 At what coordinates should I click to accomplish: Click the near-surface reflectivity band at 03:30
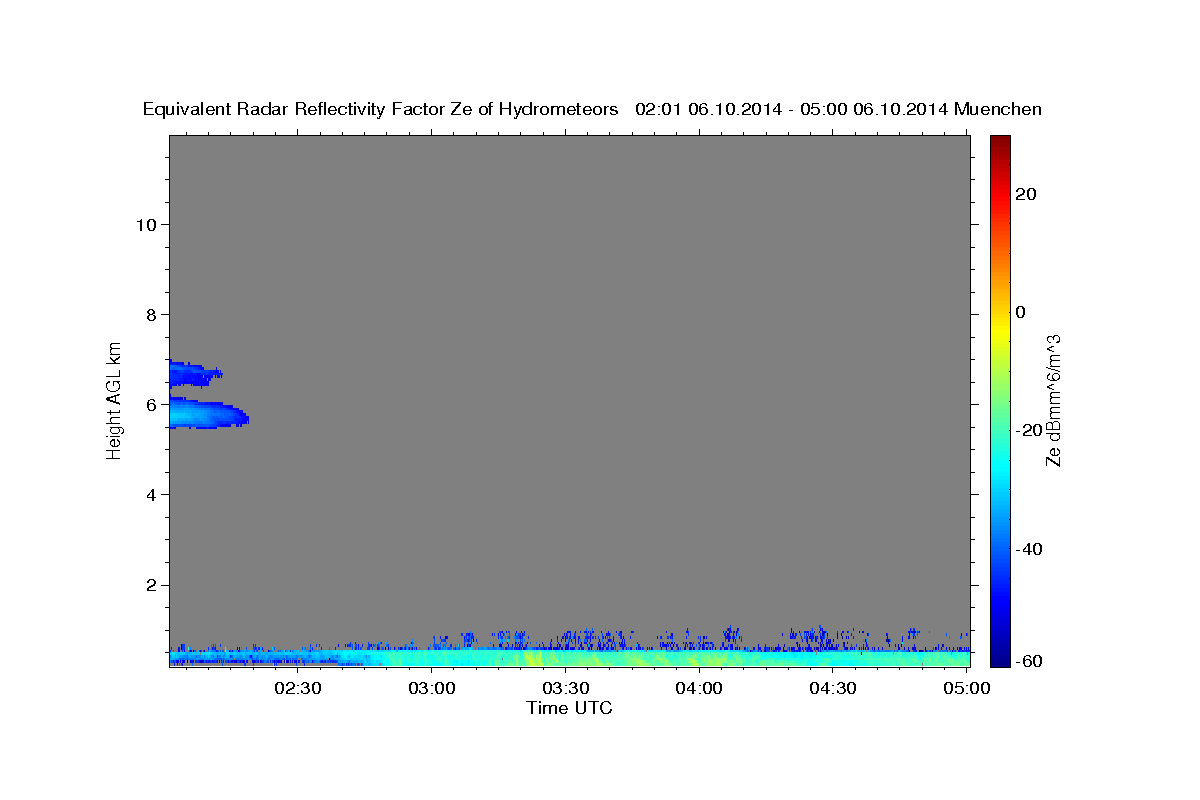click(x=566, y=658)
